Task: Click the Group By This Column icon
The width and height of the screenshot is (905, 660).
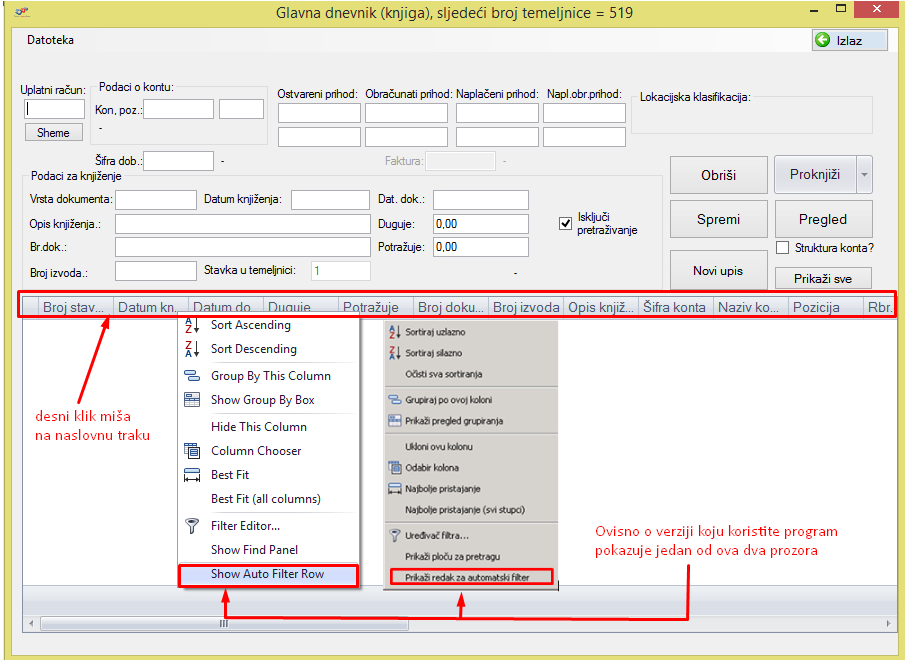Action: click(x=192, y=376)
